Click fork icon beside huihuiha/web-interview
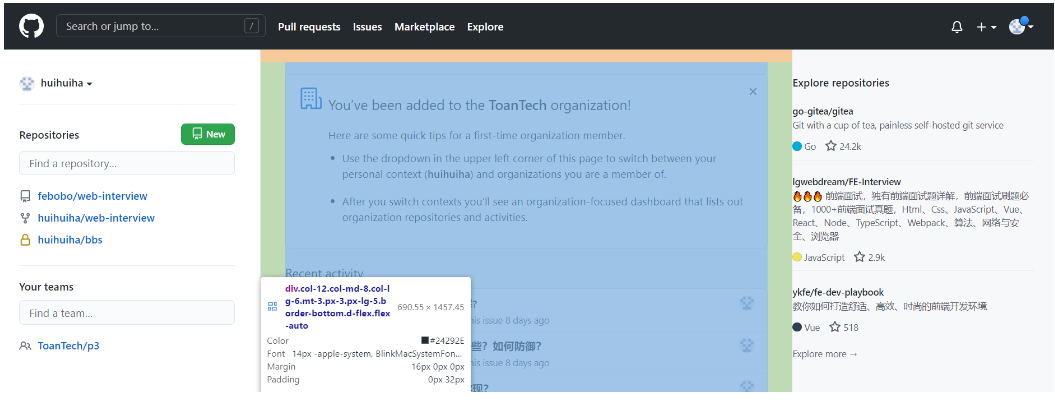 (26, 218)
